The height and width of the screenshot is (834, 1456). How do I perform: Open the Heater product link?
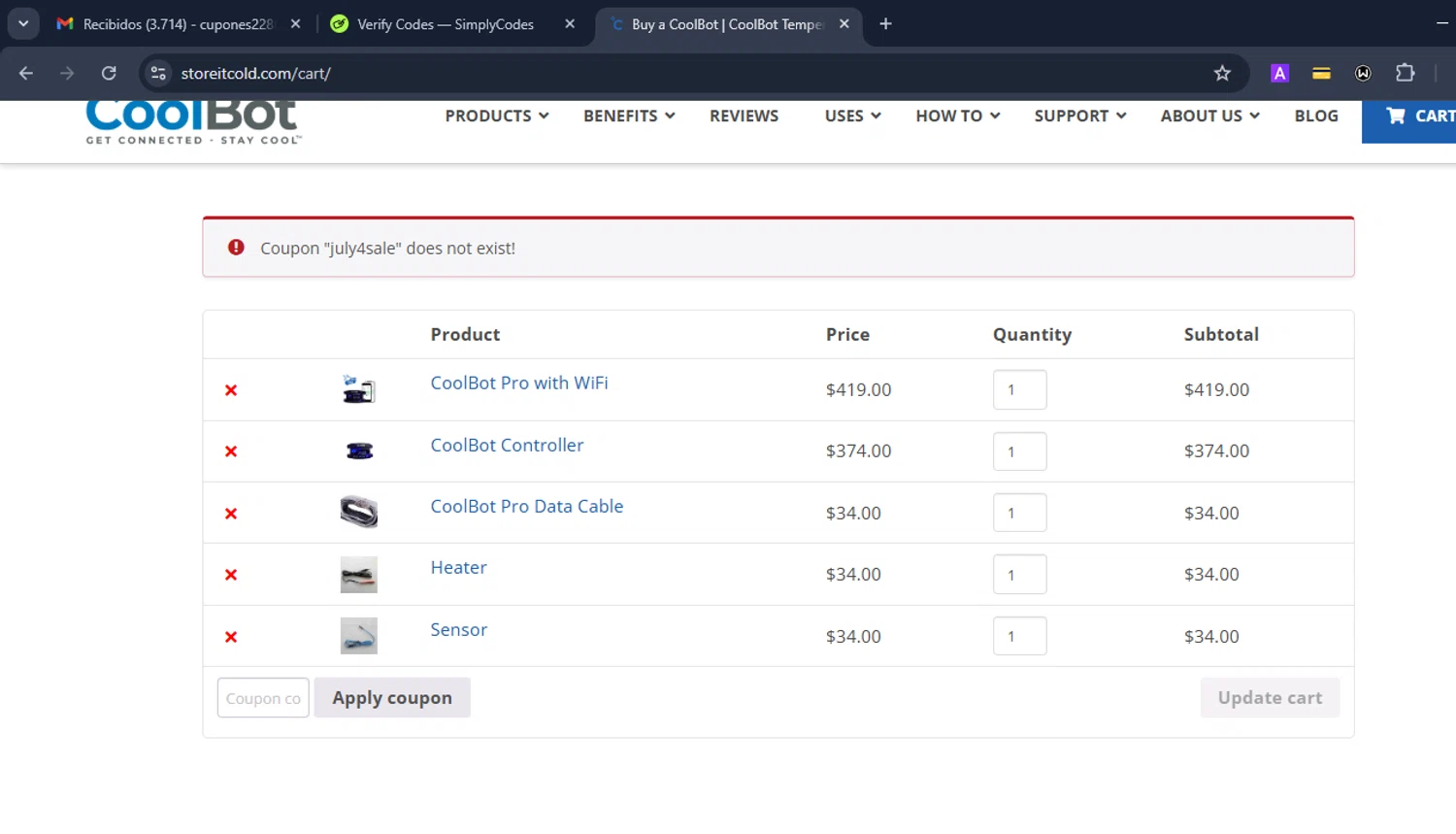click(x=458, y=567)
